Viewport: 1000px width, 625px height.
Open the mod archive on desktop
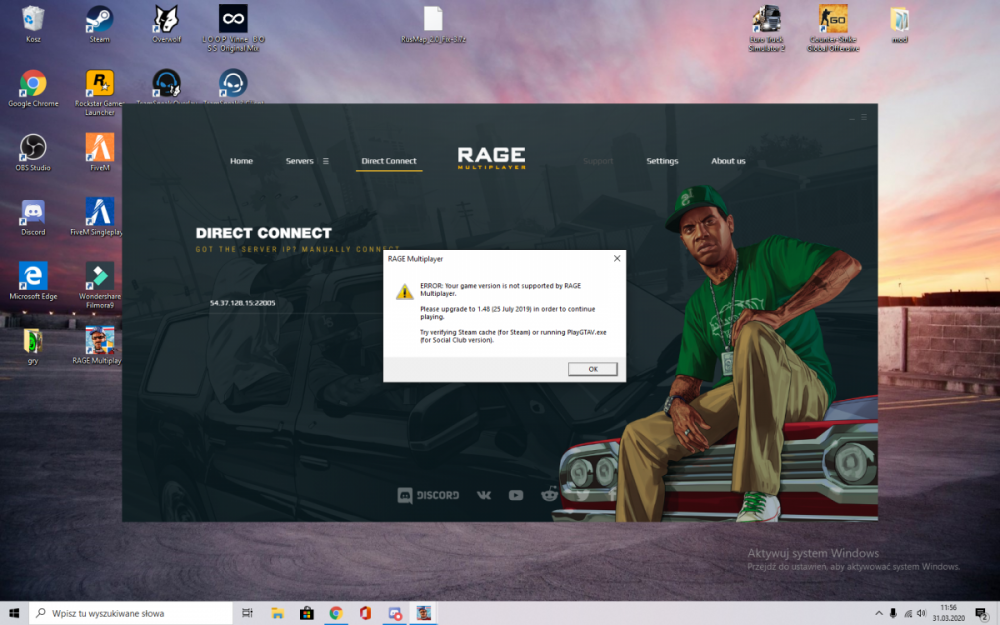[x=899, y=24]
